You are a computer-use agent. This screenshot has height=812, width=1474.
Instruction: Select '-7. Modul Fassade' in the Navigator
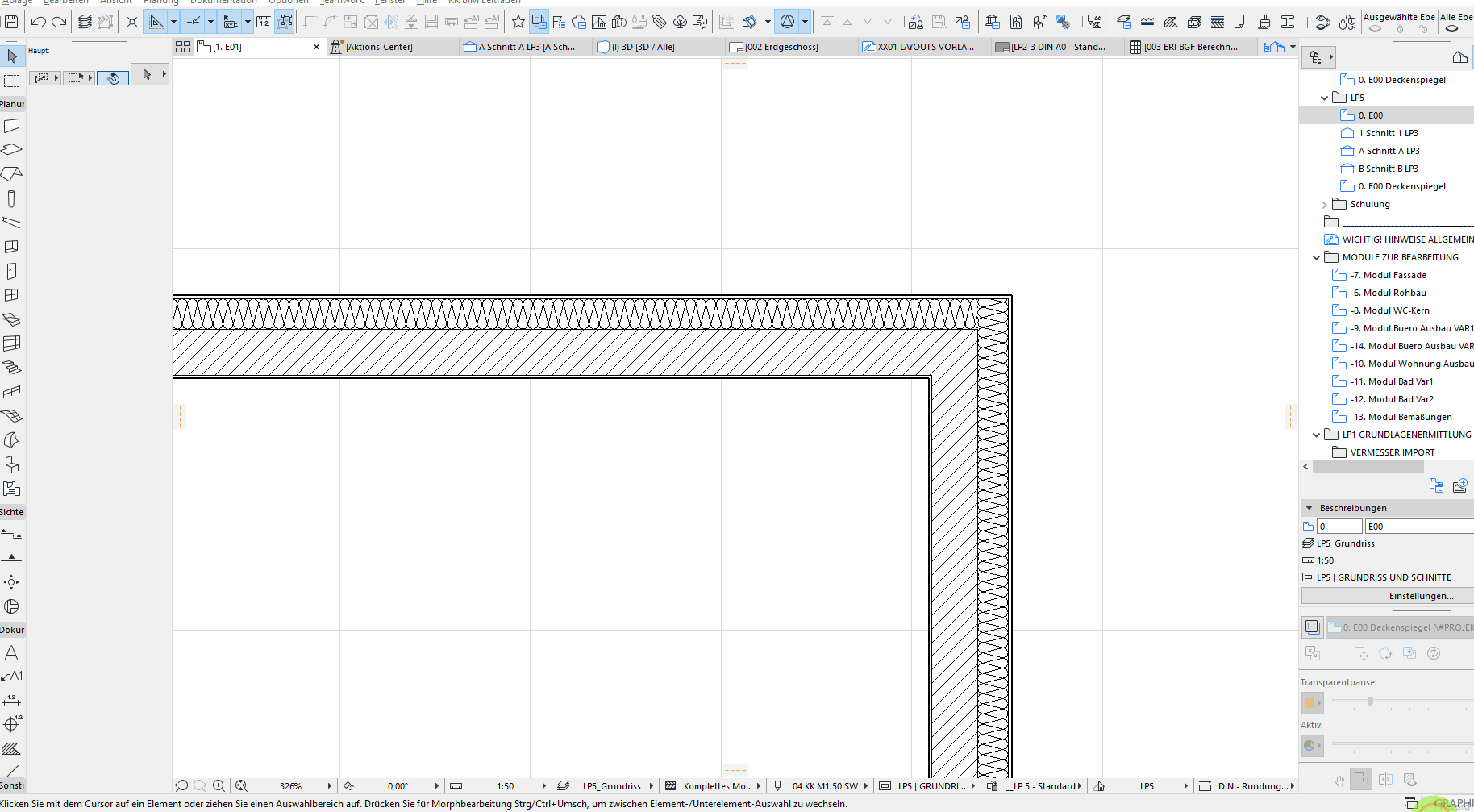click(x=1386, y=275)
